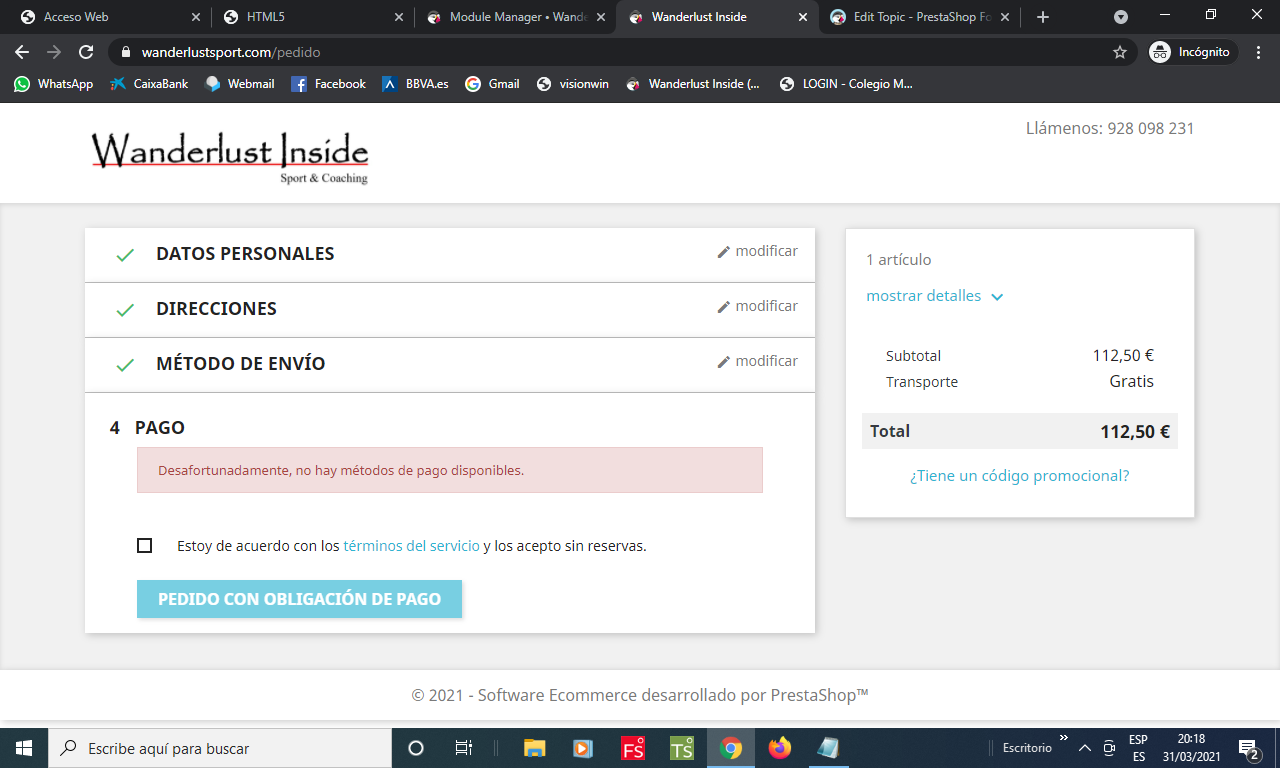Modify the Método de Envío step
The image size is (1280, 768).
point(758,361)
